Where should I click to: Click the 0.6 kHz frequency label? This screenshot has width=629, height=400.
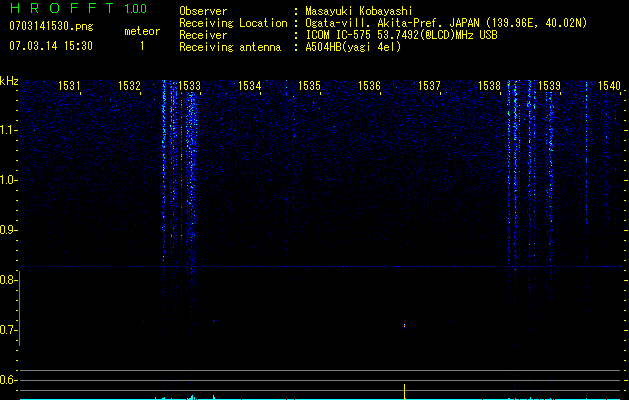[x=8, y=380]
